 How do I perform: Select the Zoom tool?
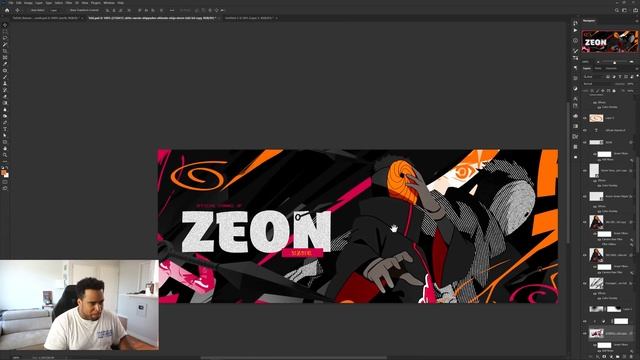click(5, 155)
